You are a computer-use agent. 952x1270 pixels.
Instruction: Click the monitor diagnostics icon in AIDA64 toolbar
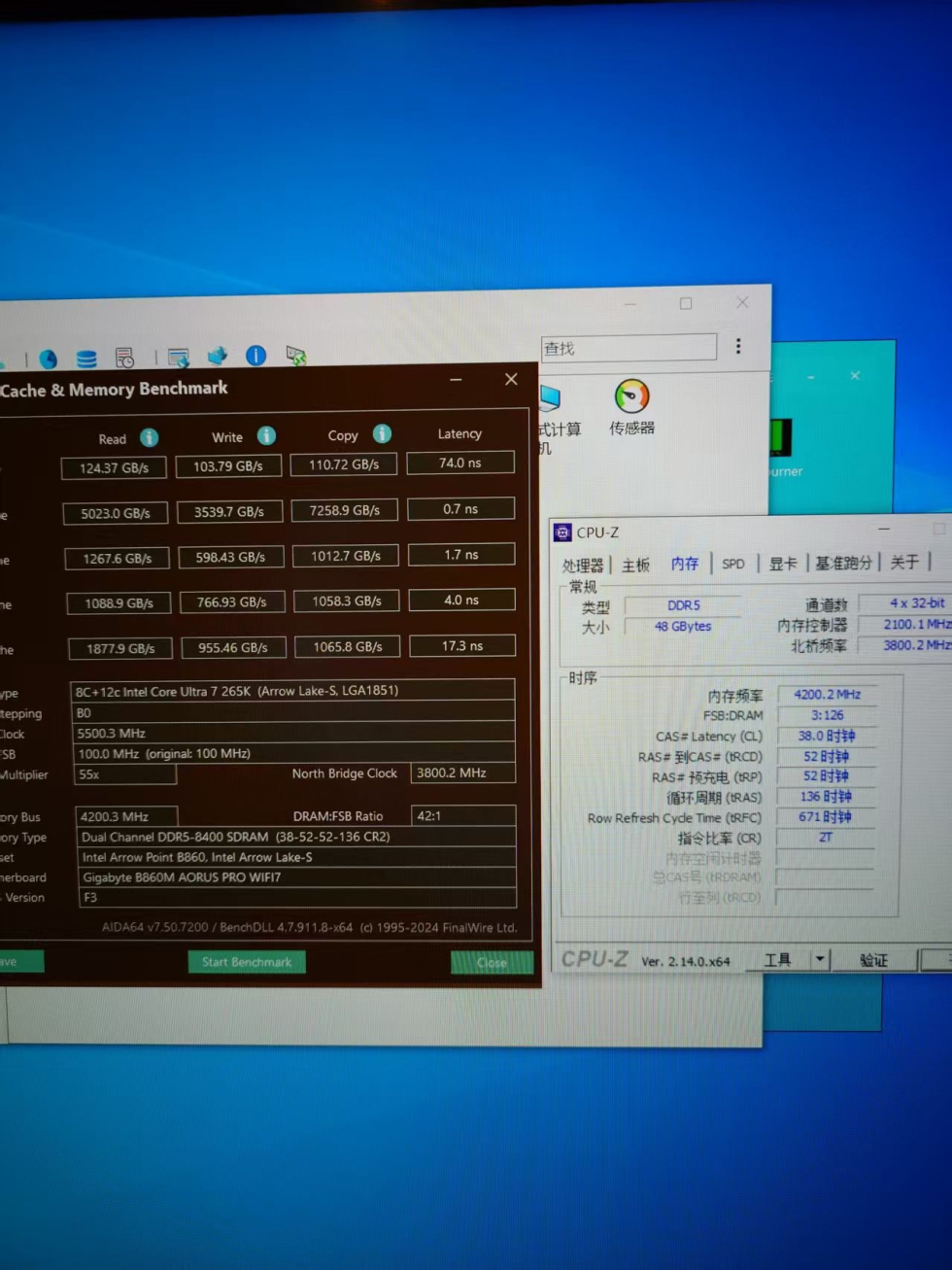pyautogui.click(x=178, y=358)
